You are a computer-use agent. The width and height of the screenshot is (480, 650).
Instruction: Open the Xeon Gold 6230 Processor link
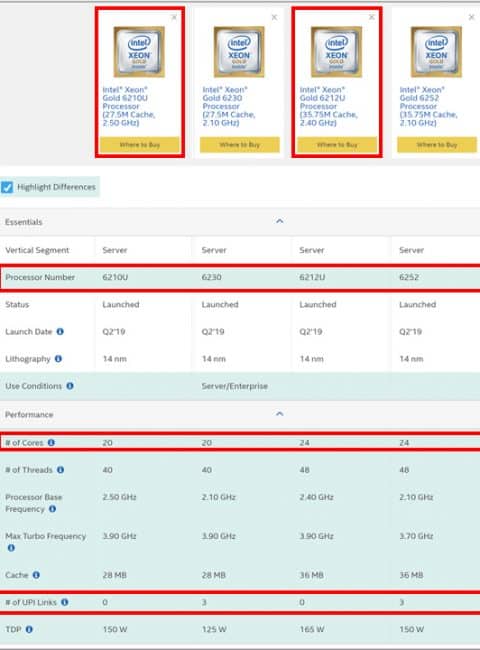(229, 106)
